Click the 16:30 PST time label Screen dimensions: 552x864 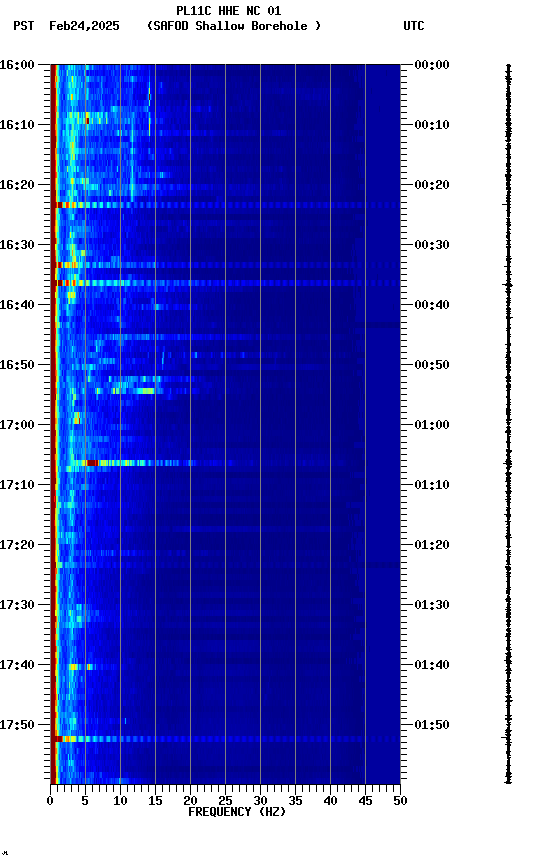pos(17,245)
